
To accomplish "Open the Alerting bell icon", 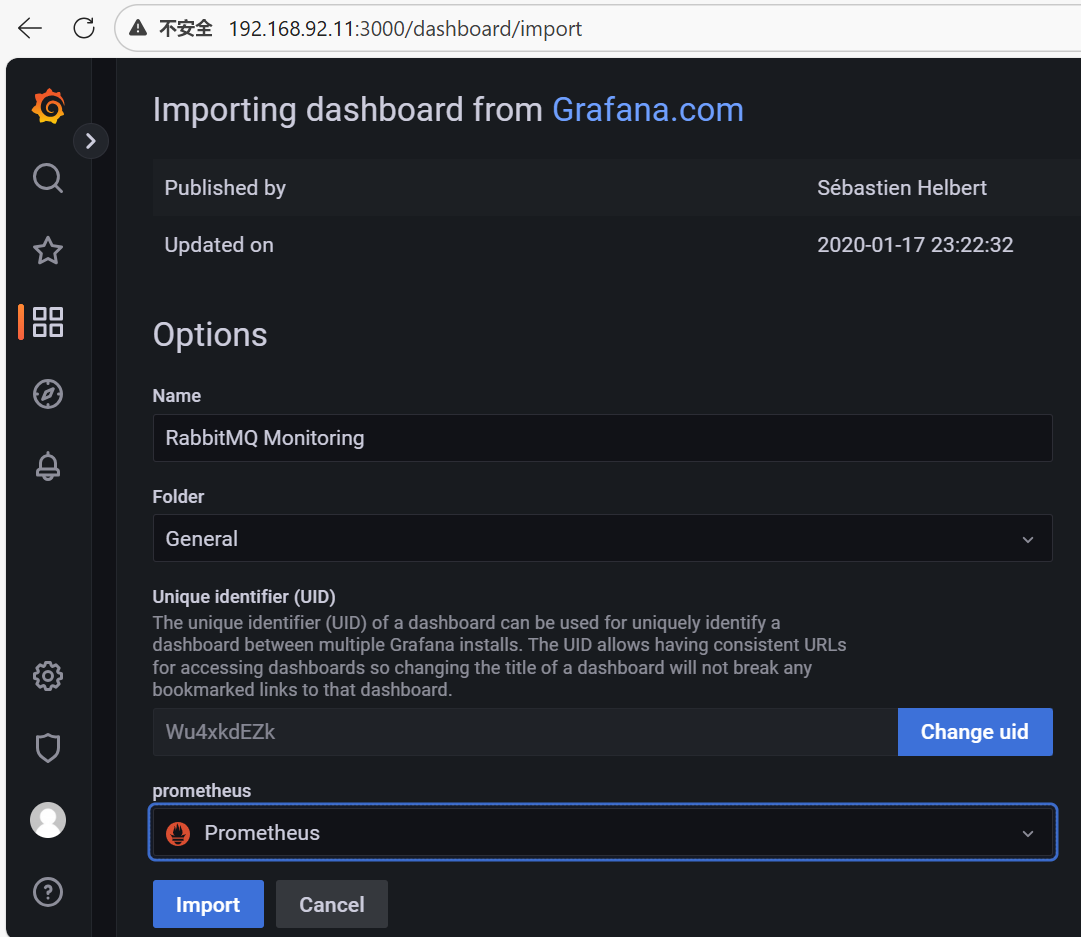I will (x=48, y=466).
